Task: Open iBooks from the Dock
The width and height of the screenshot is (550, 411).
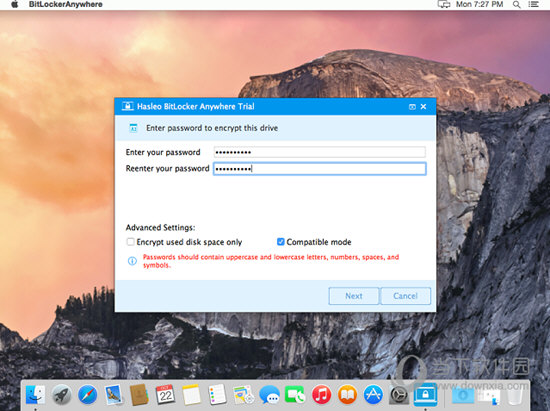Action: click(x=347, y=395)
